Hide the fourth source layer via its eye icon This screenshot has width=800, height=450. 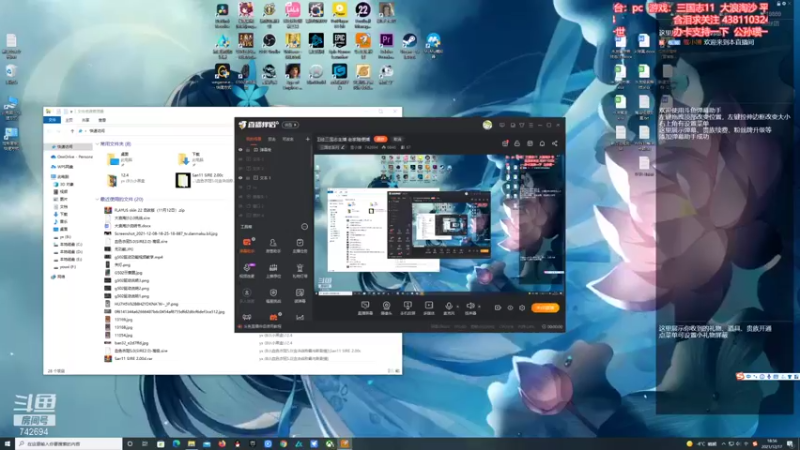click(x=241, y=178)
